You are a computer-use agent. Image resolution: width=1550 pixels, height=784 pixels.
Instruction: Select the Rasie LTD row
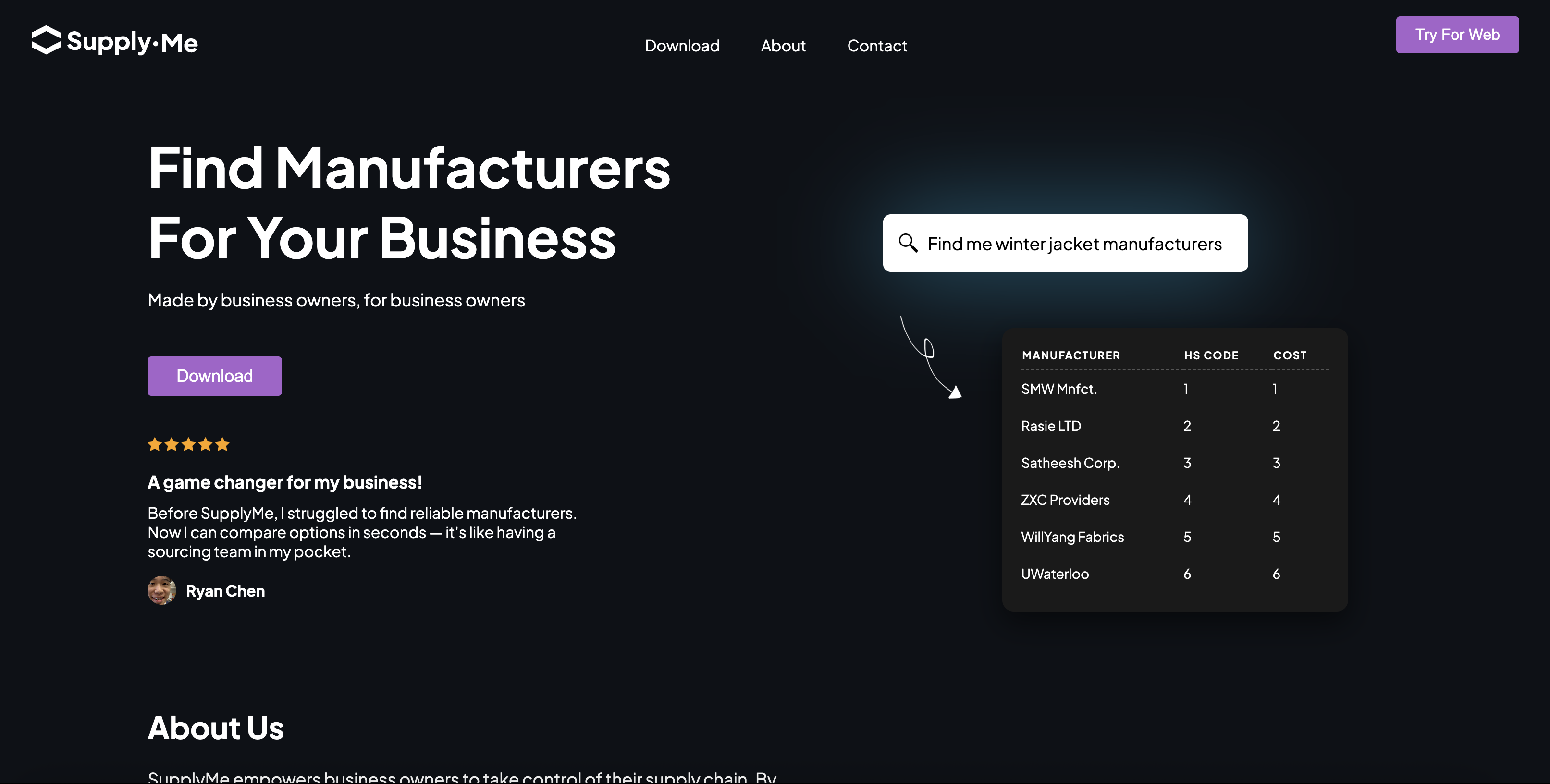(1051, 426)
